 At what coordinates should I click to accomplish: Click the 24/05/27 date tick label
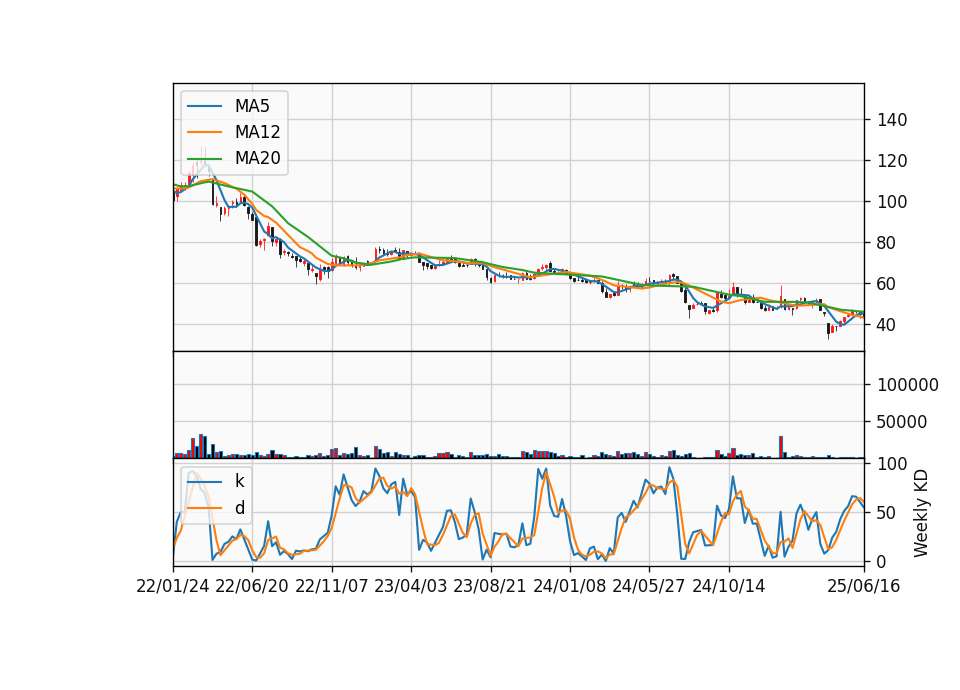(x=649, y=586)
